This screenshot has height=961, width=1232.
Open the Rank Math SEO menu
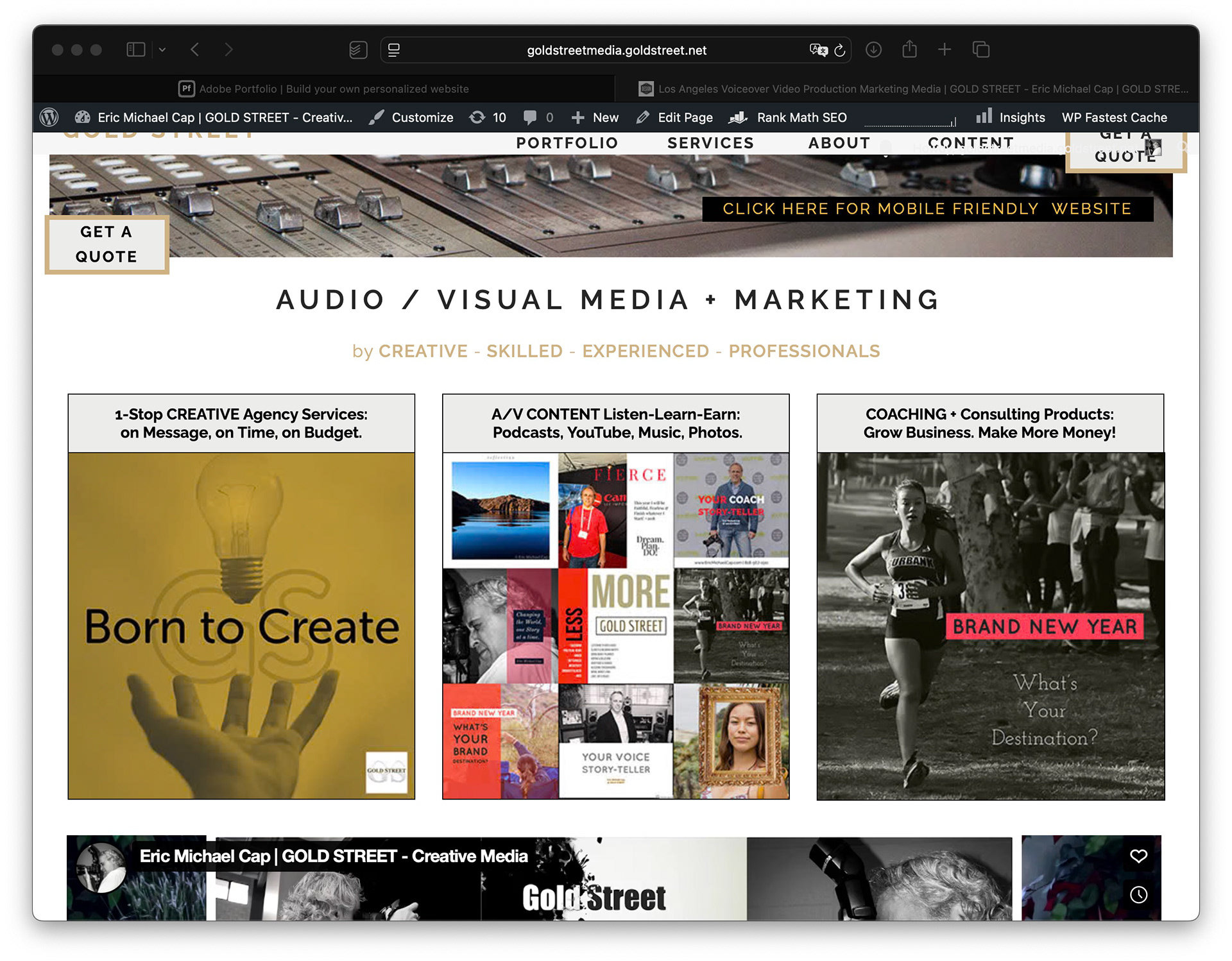[789, 117]
